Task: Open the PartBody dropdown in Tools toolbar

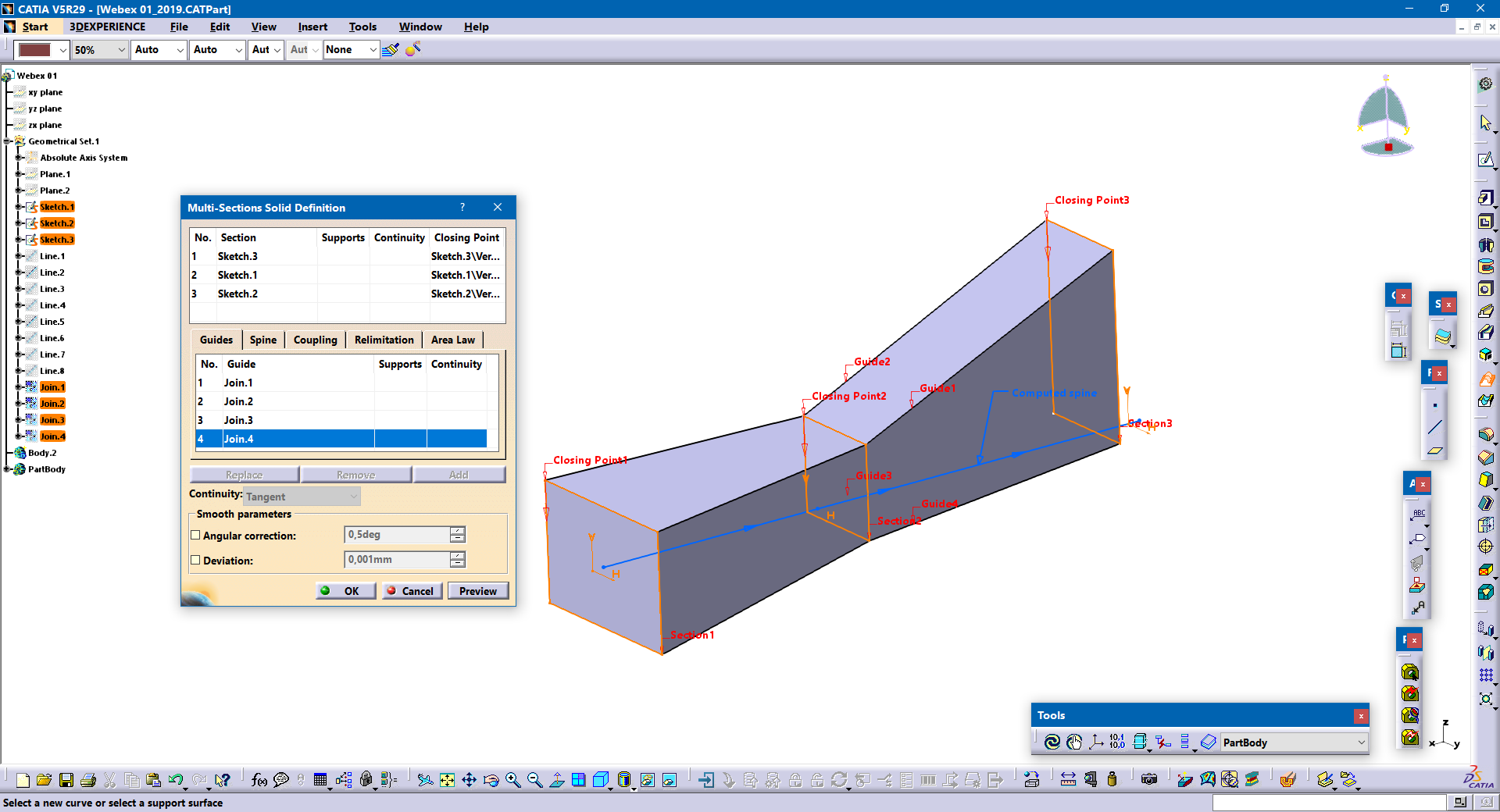Action: (1362, 743)
